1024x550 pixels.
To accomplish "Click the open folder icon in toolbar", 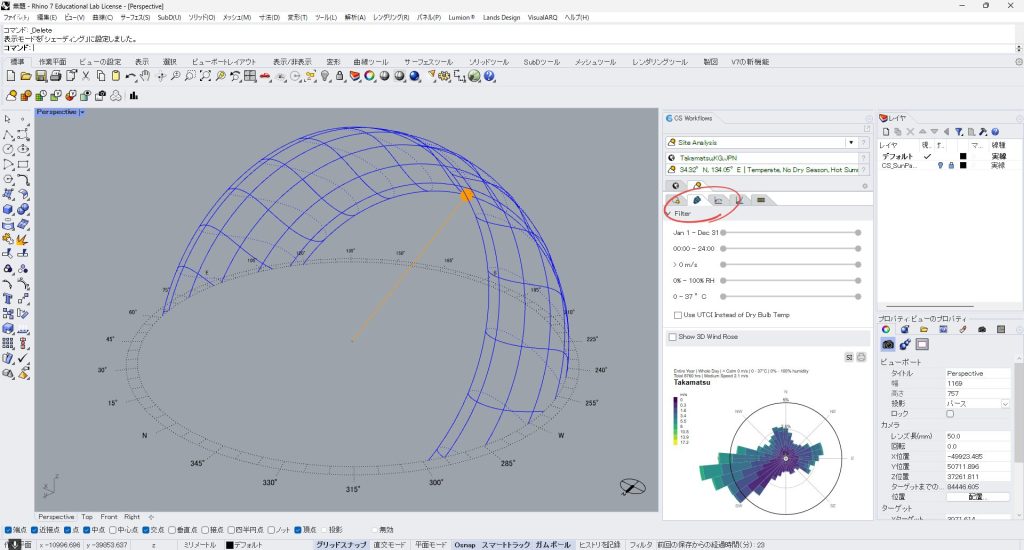I will click(x=27, y=76).
